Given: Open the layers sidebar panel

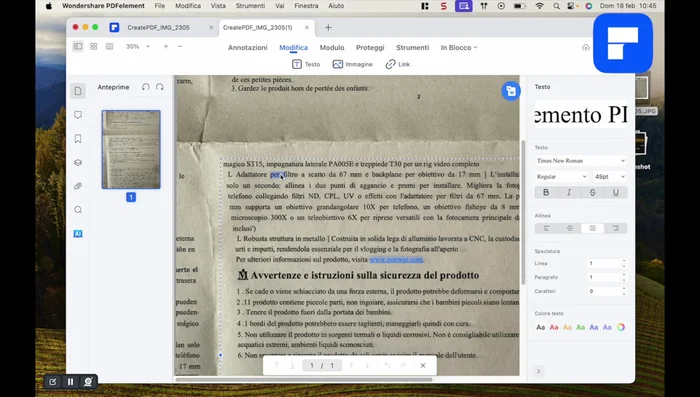Looking at the screenshot, I should pyautogui.click(x=78, y=163).
